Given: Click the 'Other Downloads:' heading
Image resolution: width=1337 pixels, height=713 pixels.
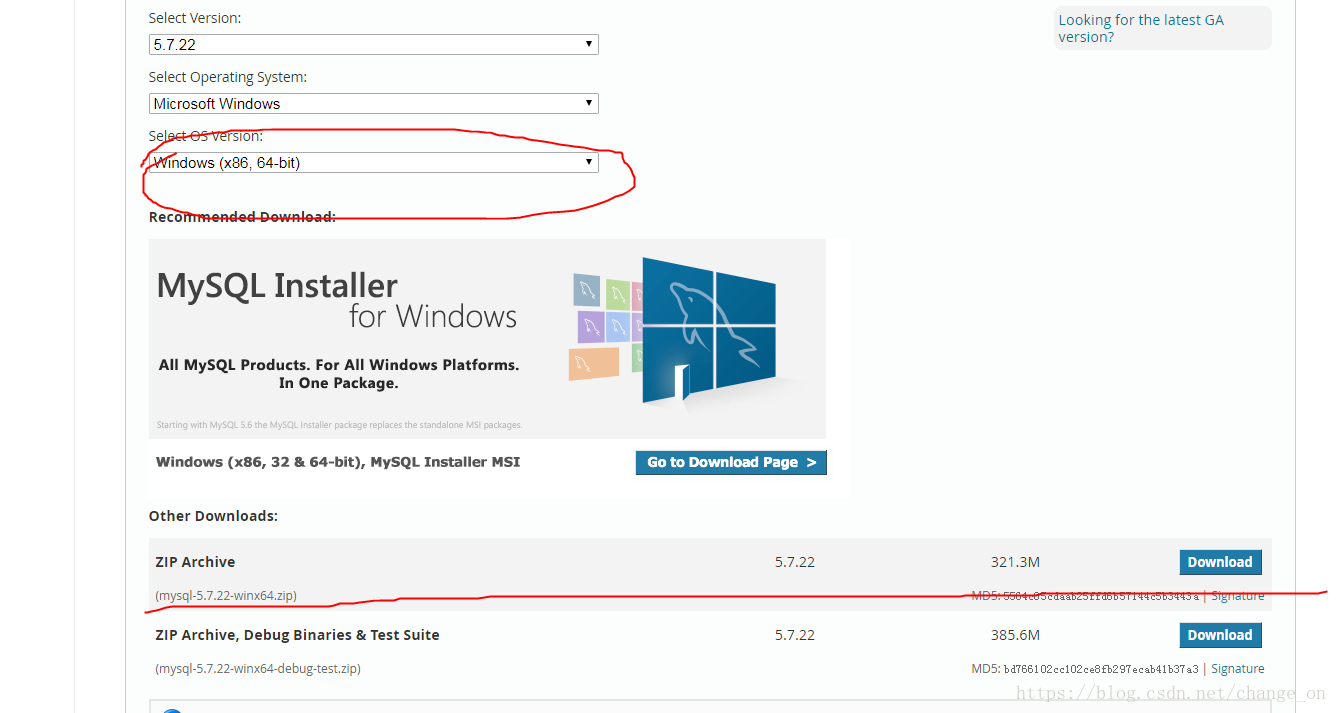Looking at the screenshot, I should 213,516.
